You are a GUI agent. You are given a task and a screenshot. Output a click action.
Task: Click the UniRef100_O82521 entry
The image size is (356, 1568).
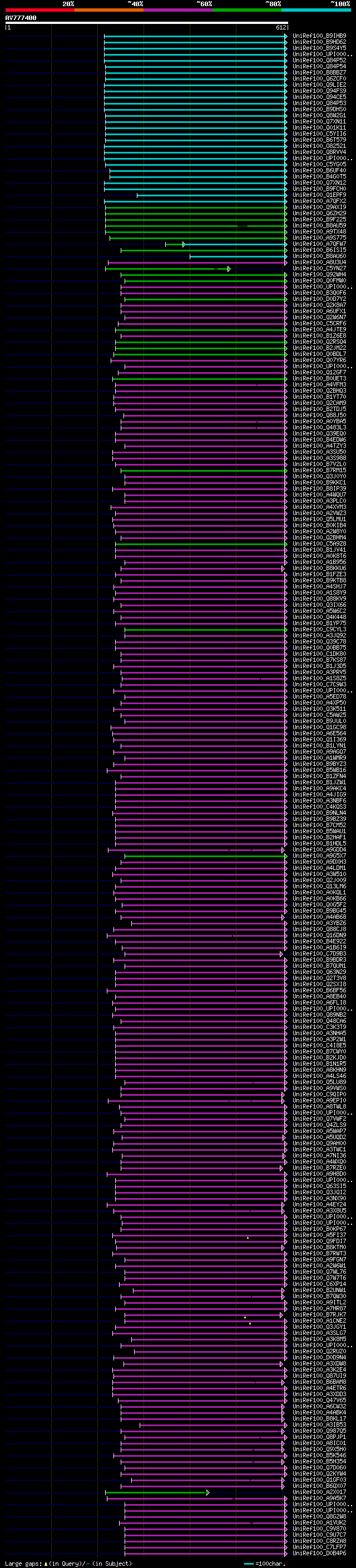[x=319, y=146]
